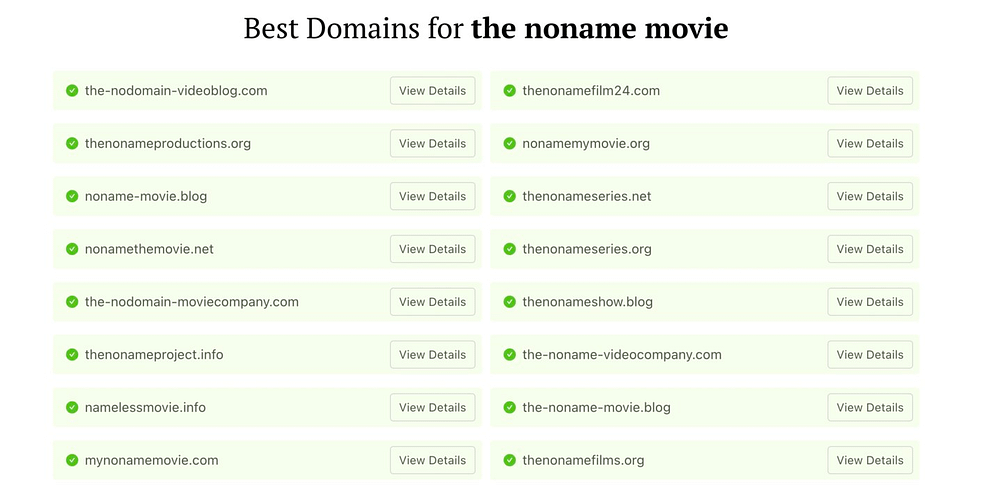This screenshot has height=488, width=993.
Task: Click green checkmark beside thenonamefilms.org
Action: tap(509, 461)
